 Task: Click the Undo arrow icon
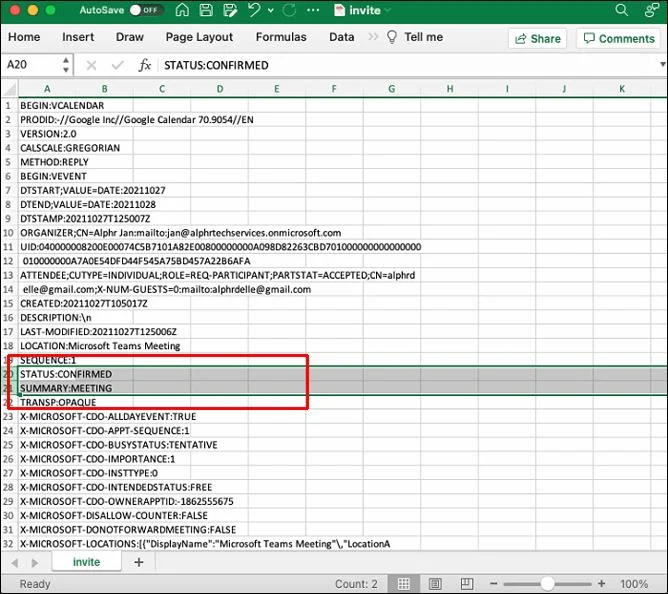253,10
